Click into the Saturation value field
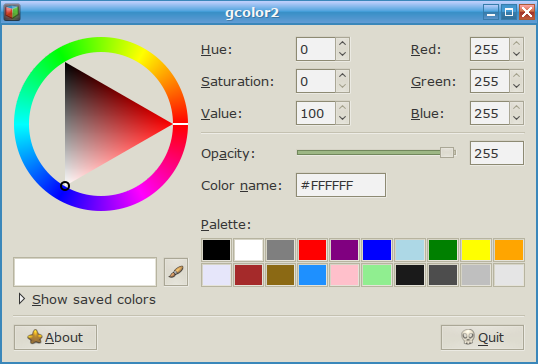 tap(316, 81)
